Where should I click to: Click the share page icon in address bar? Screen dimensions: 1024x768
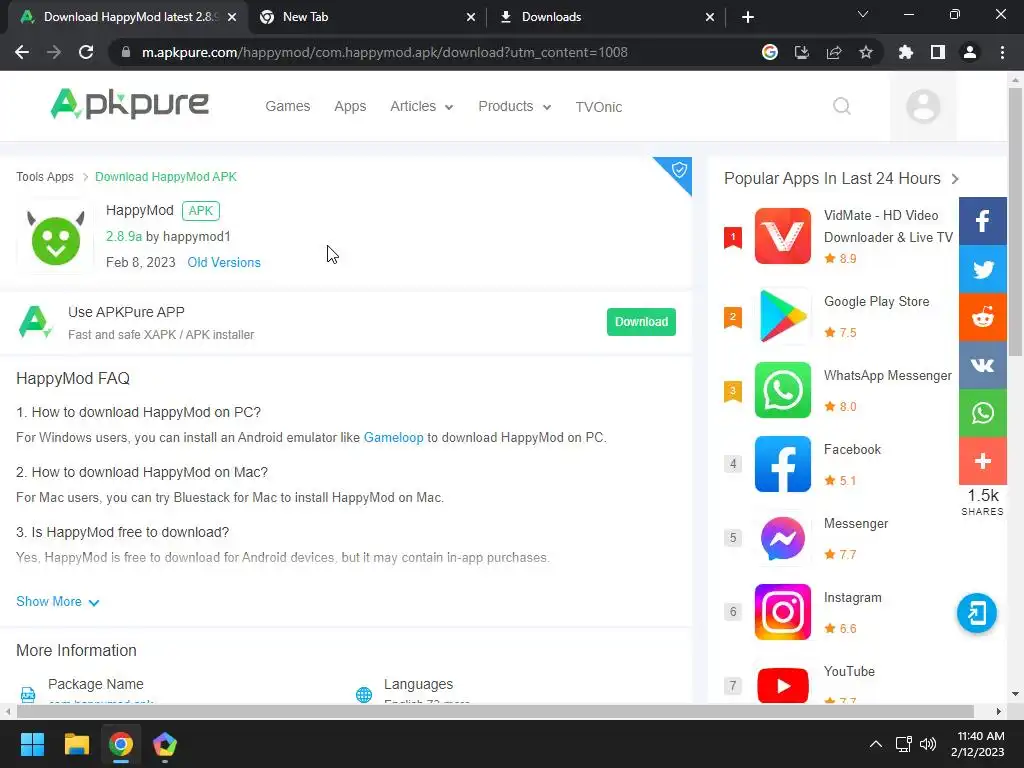click(834, 52)
